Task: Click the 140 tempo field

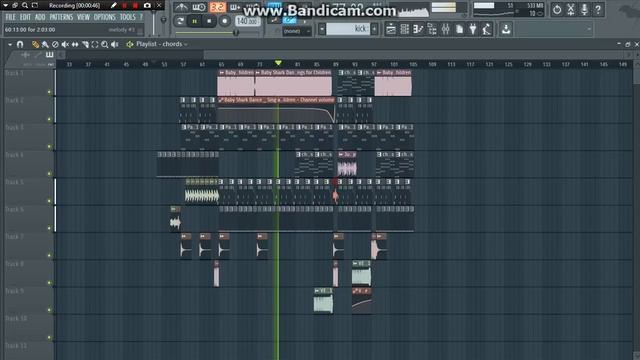Action: (247, 21)
